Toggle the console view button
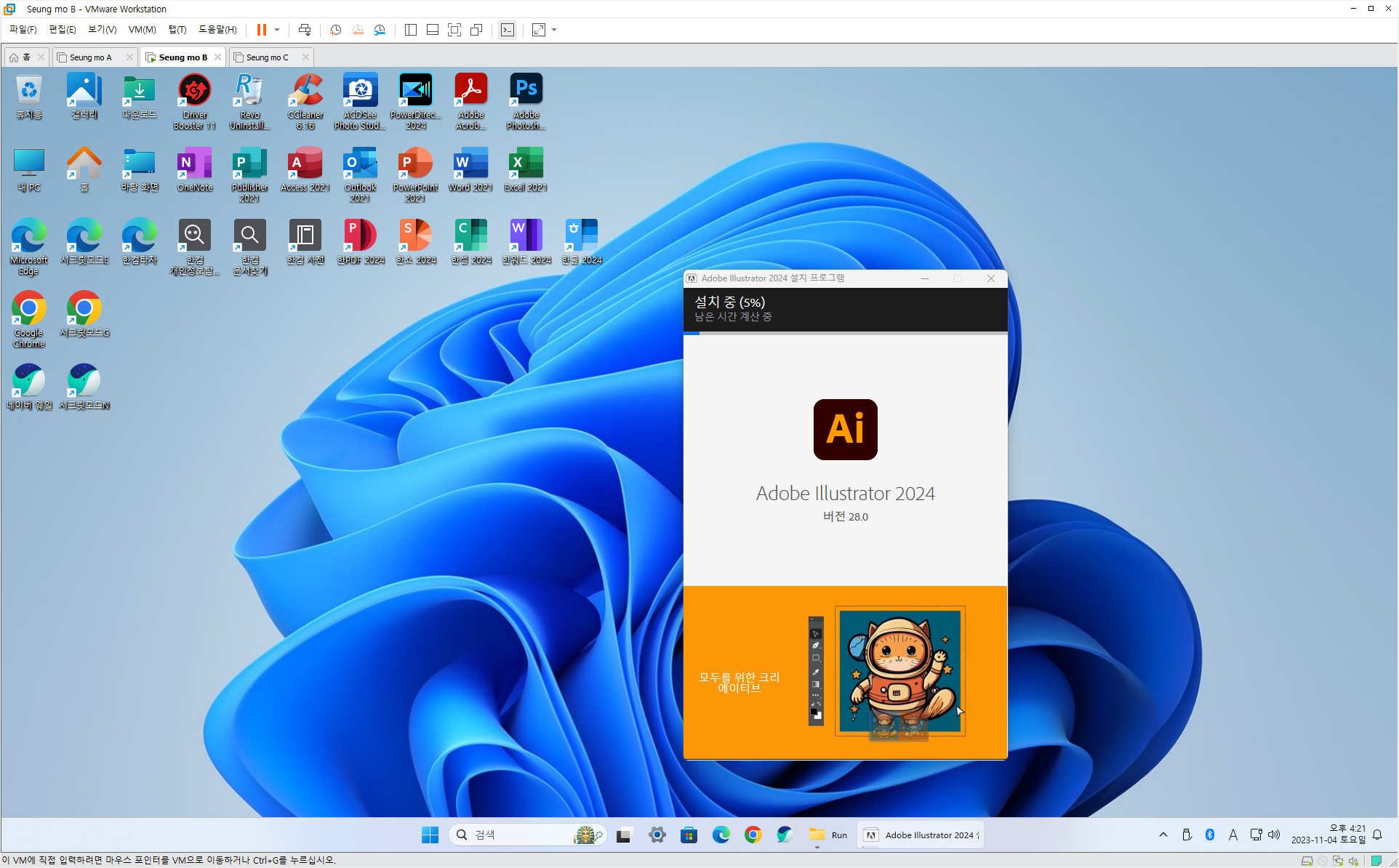The image size is (1399, 868). 508,30
